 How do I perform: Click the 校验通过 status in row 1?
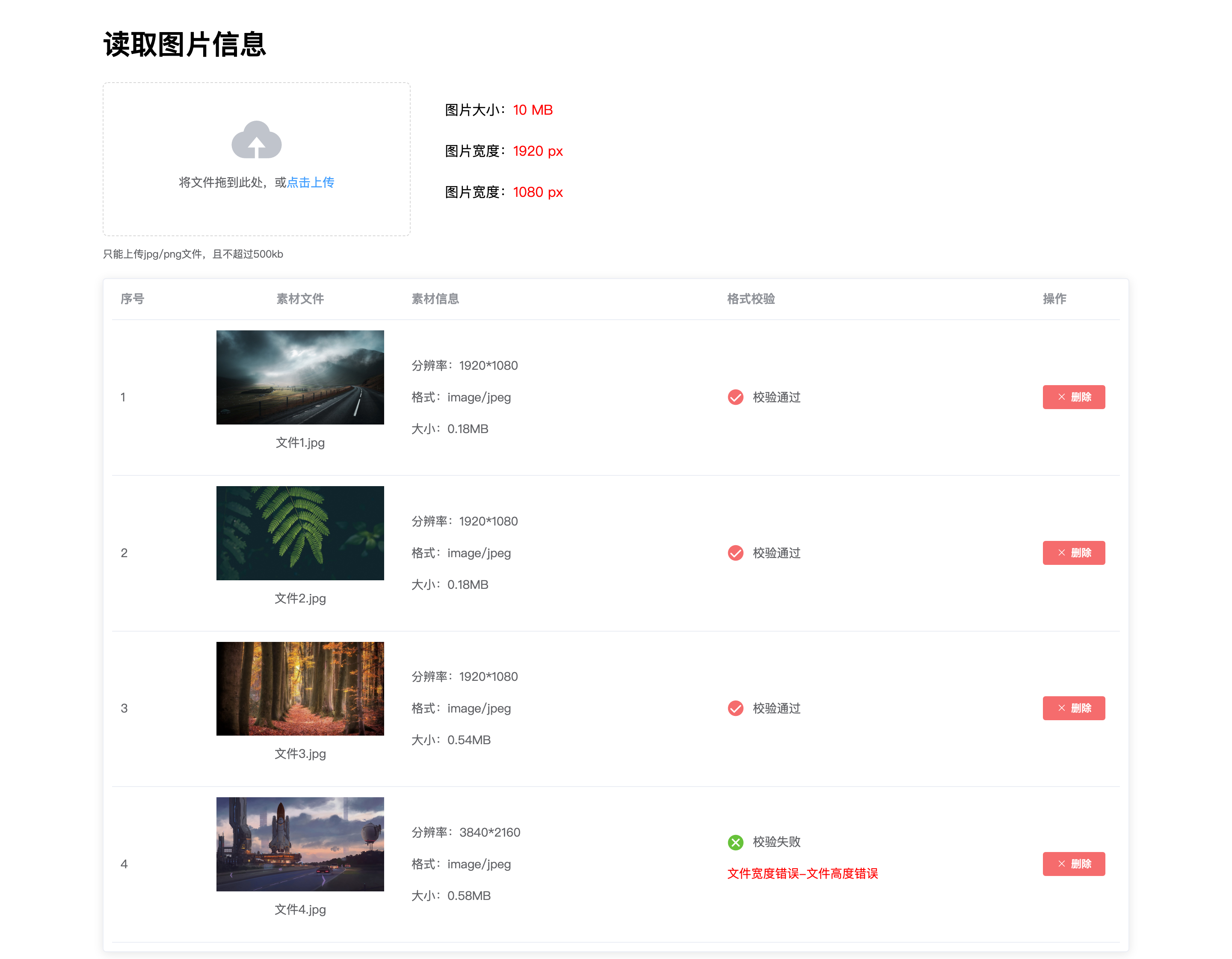[777, 398]
